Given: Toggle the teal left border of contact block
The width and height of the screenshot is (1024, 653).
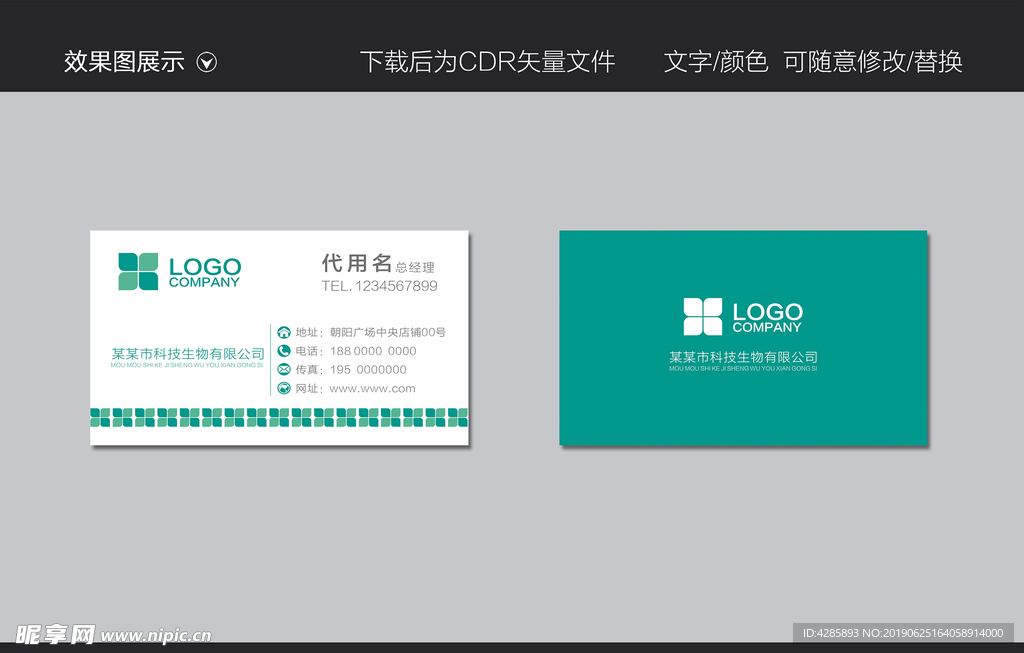Looking at the screenshot, I should (x=272, y=360).
